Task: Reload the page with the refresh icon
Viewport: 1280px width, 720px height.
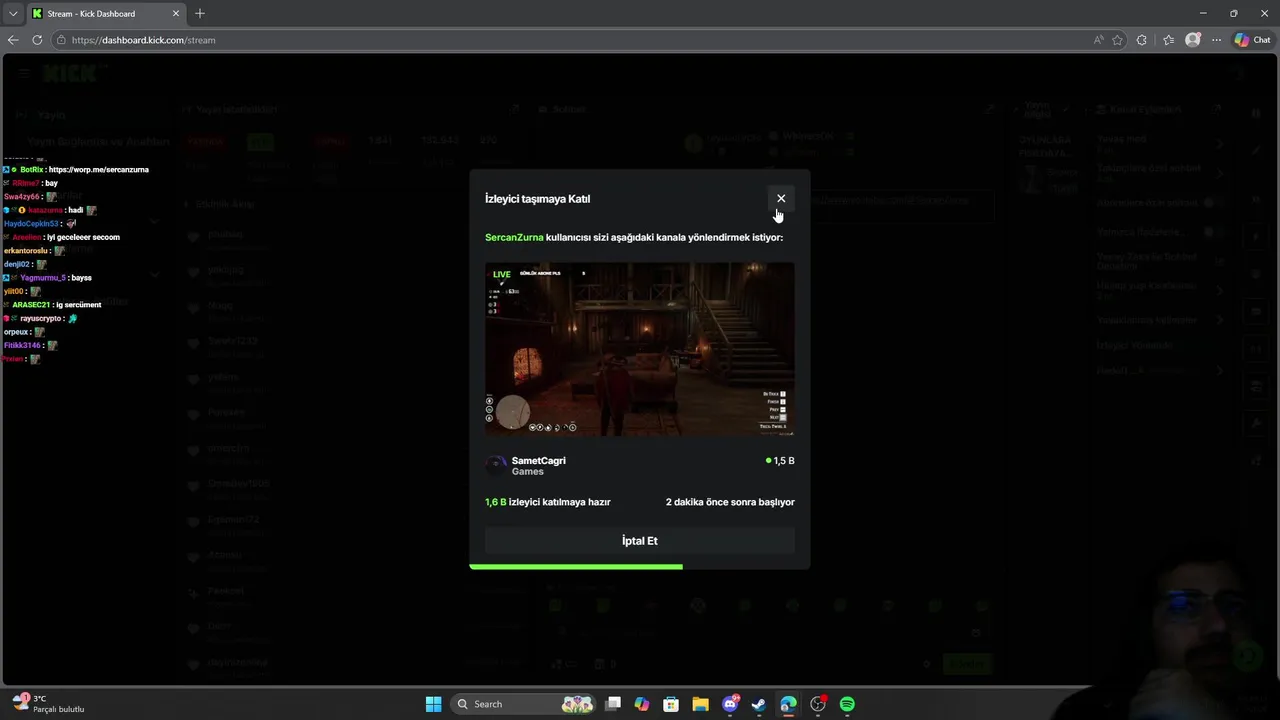Action: click(x=37, y=40)
